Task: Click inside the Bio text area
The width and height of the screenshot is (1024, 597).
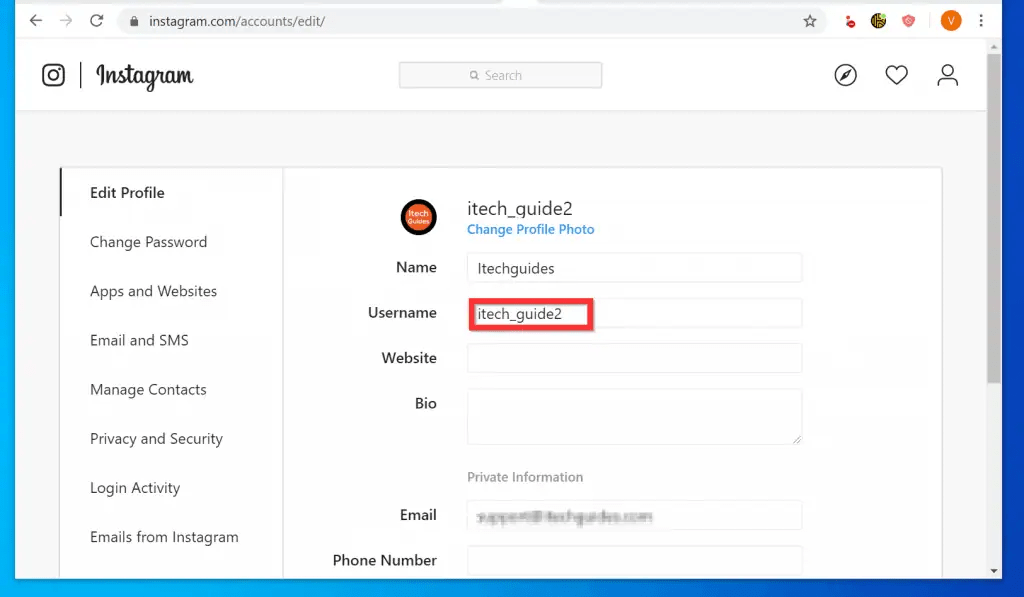Action: pyautogui.click(x=633, y=416)
